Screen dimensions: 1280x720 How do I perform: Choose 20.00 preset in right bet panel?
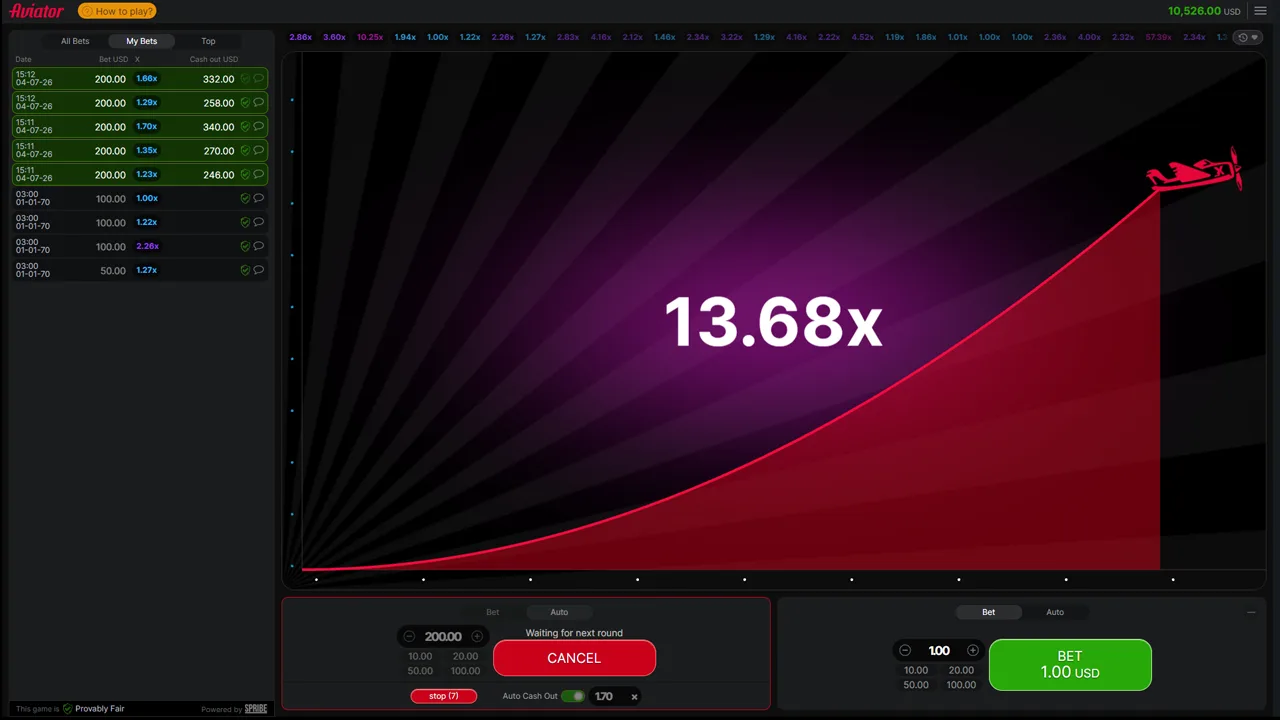click(x=961, y=670)
